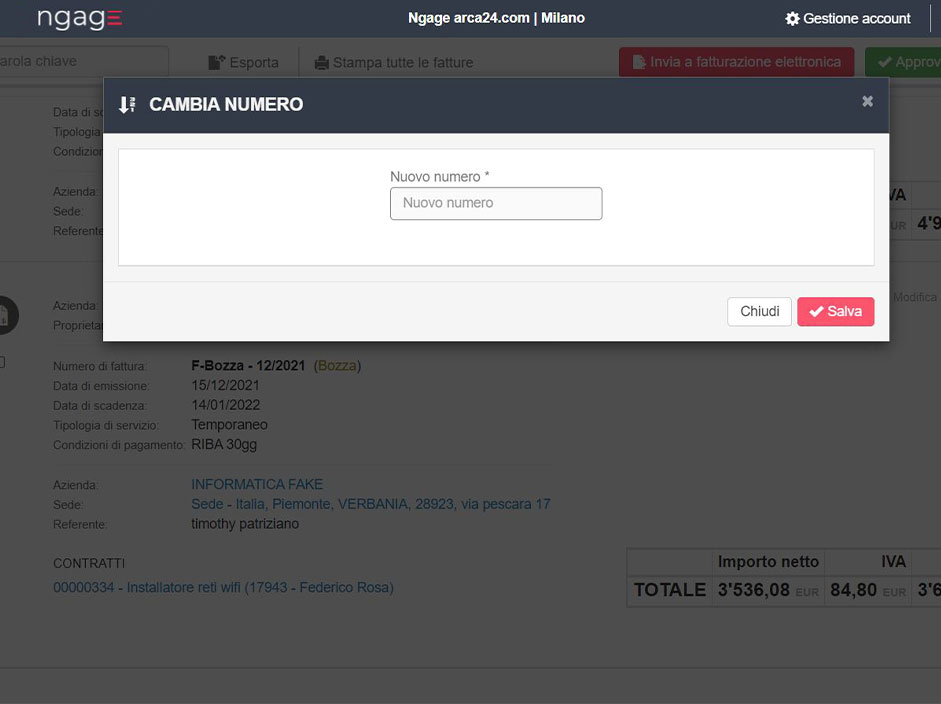Click the round invoice icon at left edge
941x704 pixels.
pos(5,314)
